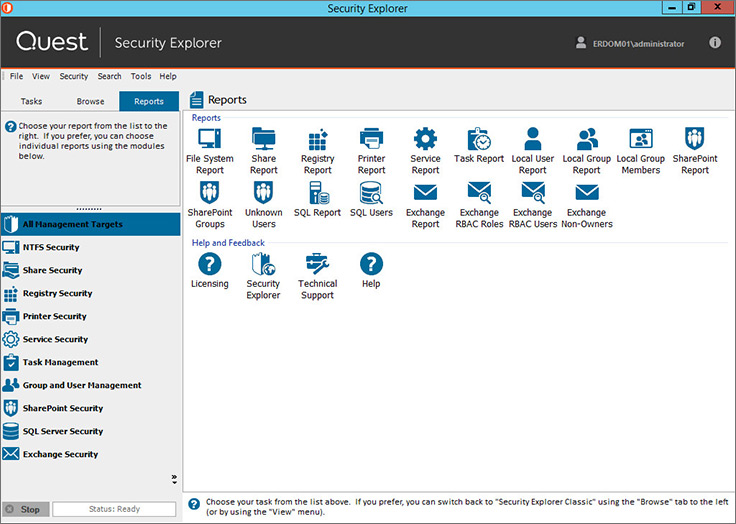Open the File System Report
Viewport: 736px width, 524px height.
[x=209, y=151]
